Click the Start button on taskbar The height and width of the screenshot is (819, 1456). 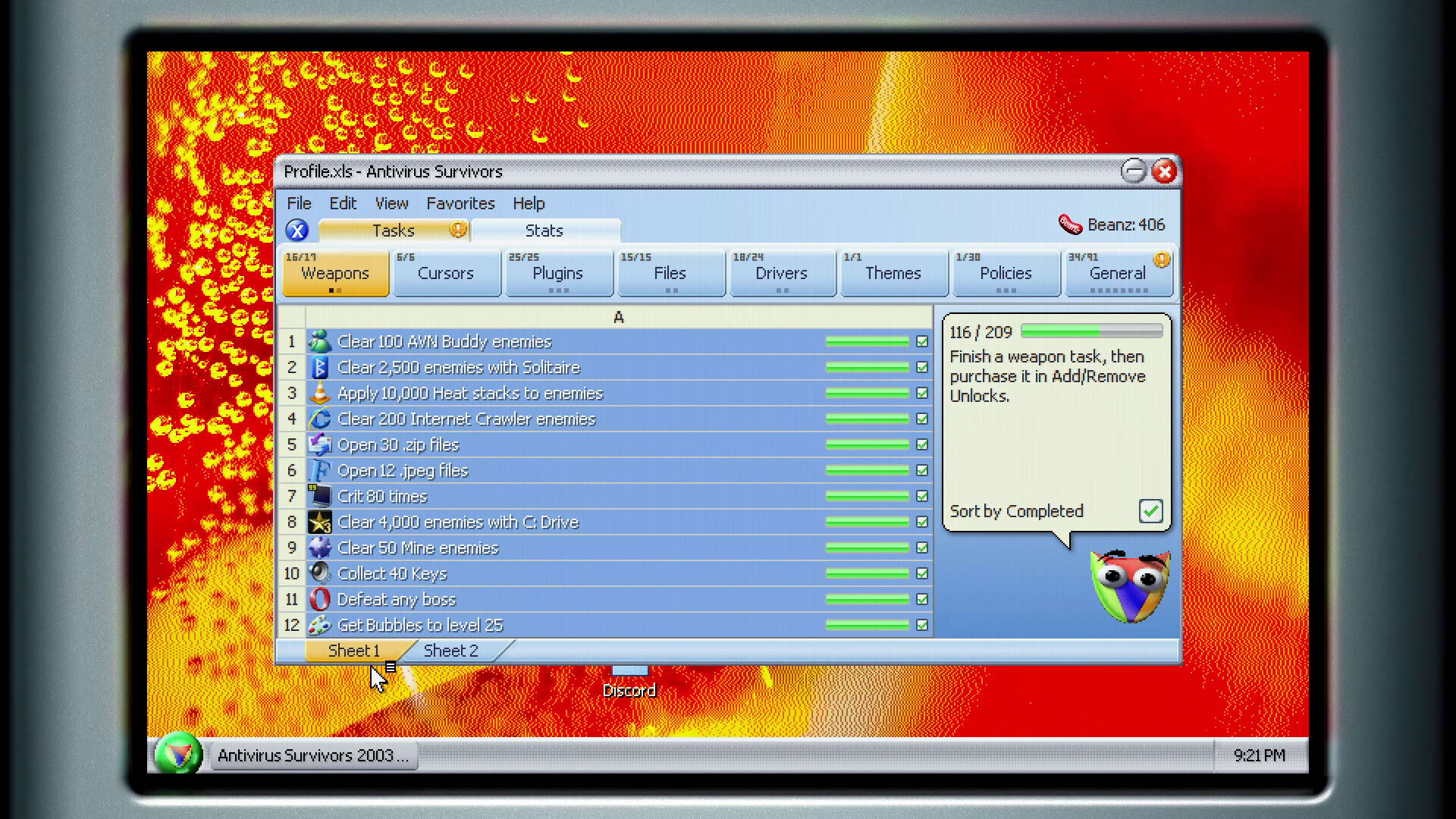178,755
